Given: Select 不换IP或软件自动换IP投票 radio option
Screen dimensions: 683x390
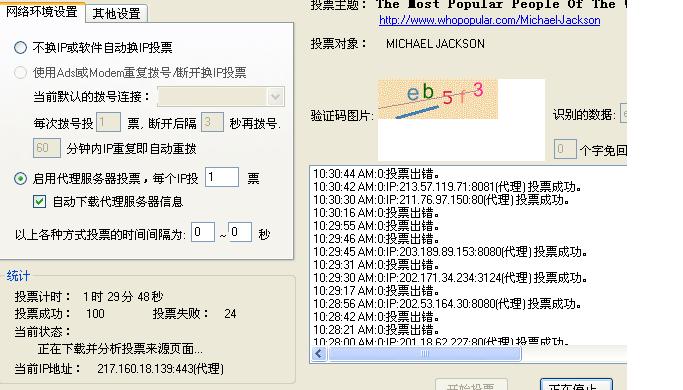Looking at the screenshot, I should [20, 47].
